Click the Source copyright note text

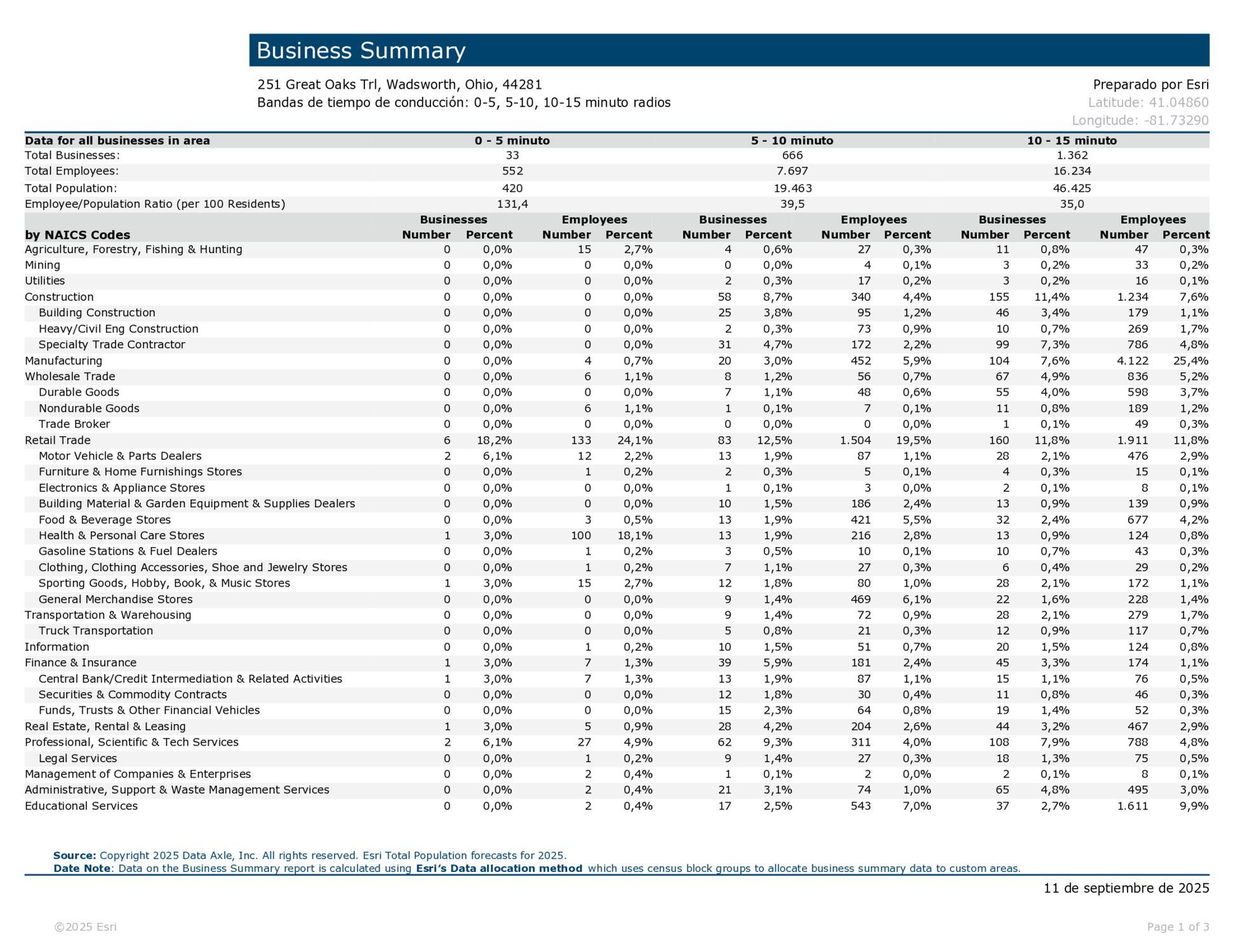pos(310,855)
